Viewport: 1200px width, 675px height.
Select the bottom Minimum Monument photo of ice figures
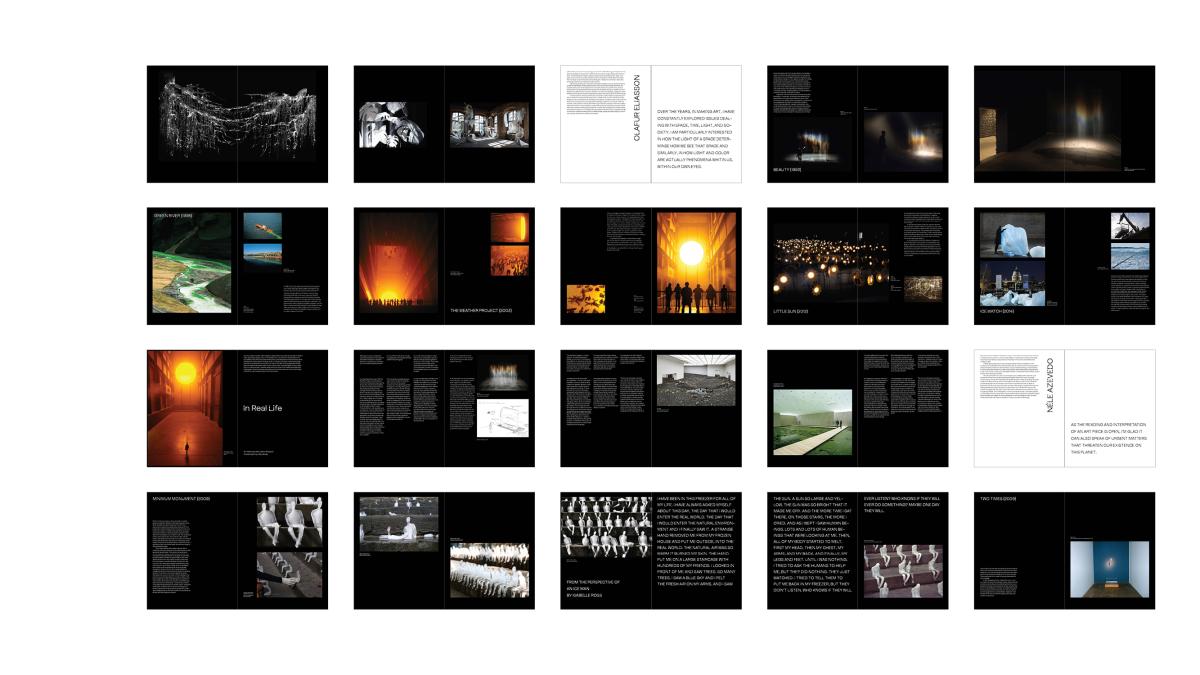point(289,575)
